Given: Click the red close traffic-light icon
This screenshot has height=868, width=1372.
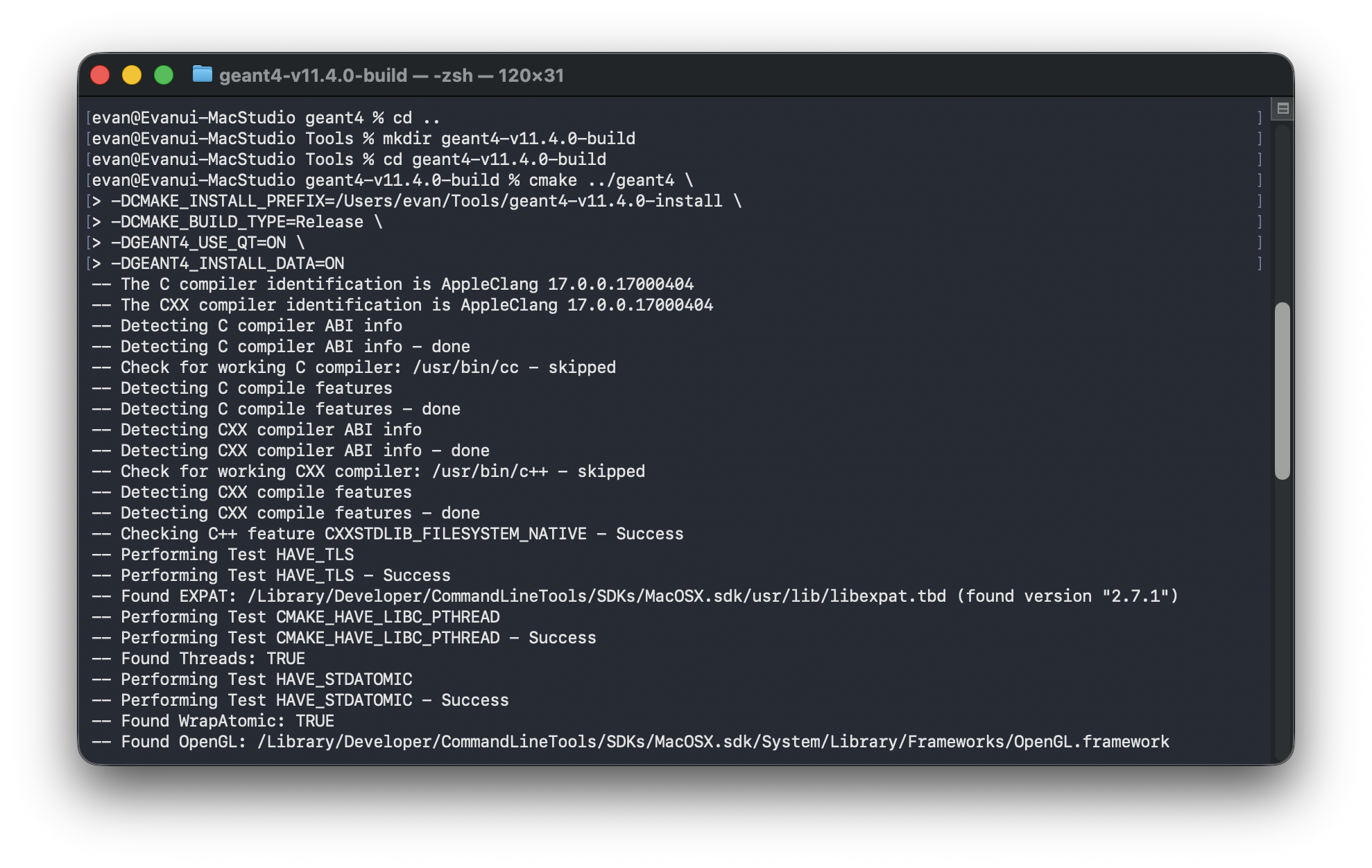Looking at the screenshot, I should 100,74.
